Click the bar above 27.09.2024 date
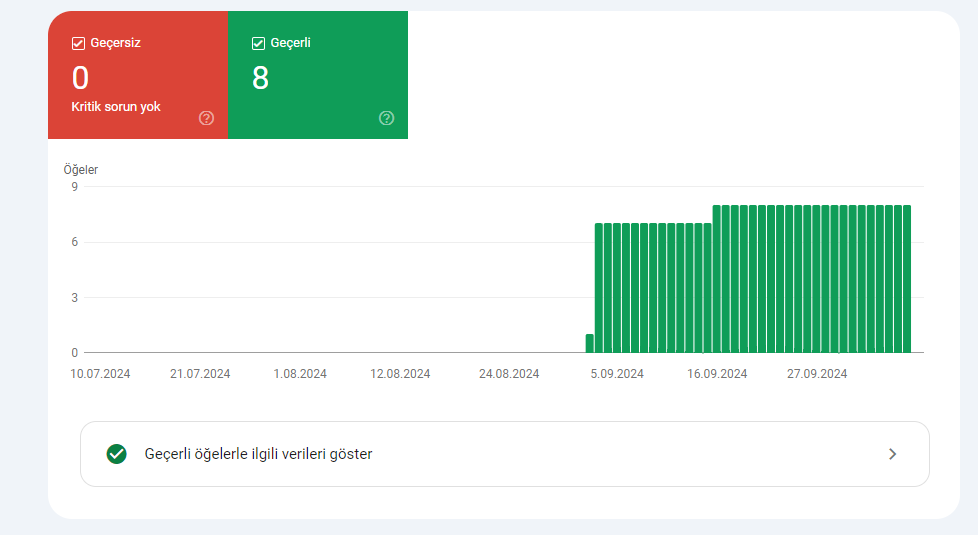 click(x=816, y=279)
